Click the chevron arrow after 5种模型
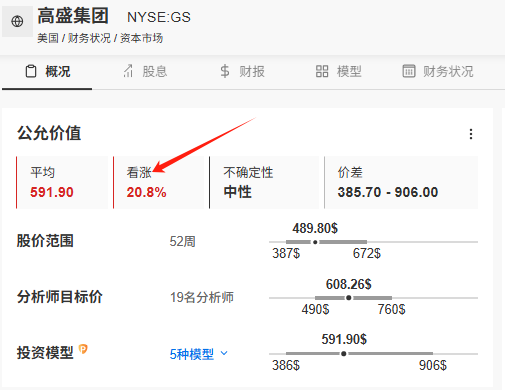The width and height of the screenshot is (505, 390). coord(224,353)
